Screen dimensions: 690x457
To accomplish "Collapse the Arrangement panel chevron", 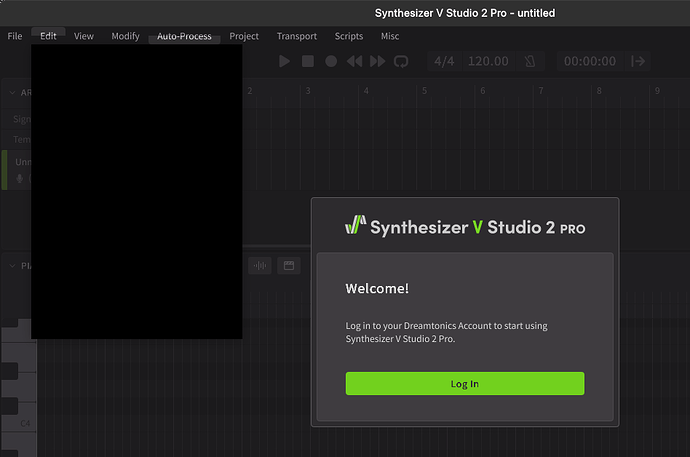I will (x=12, y=92).
